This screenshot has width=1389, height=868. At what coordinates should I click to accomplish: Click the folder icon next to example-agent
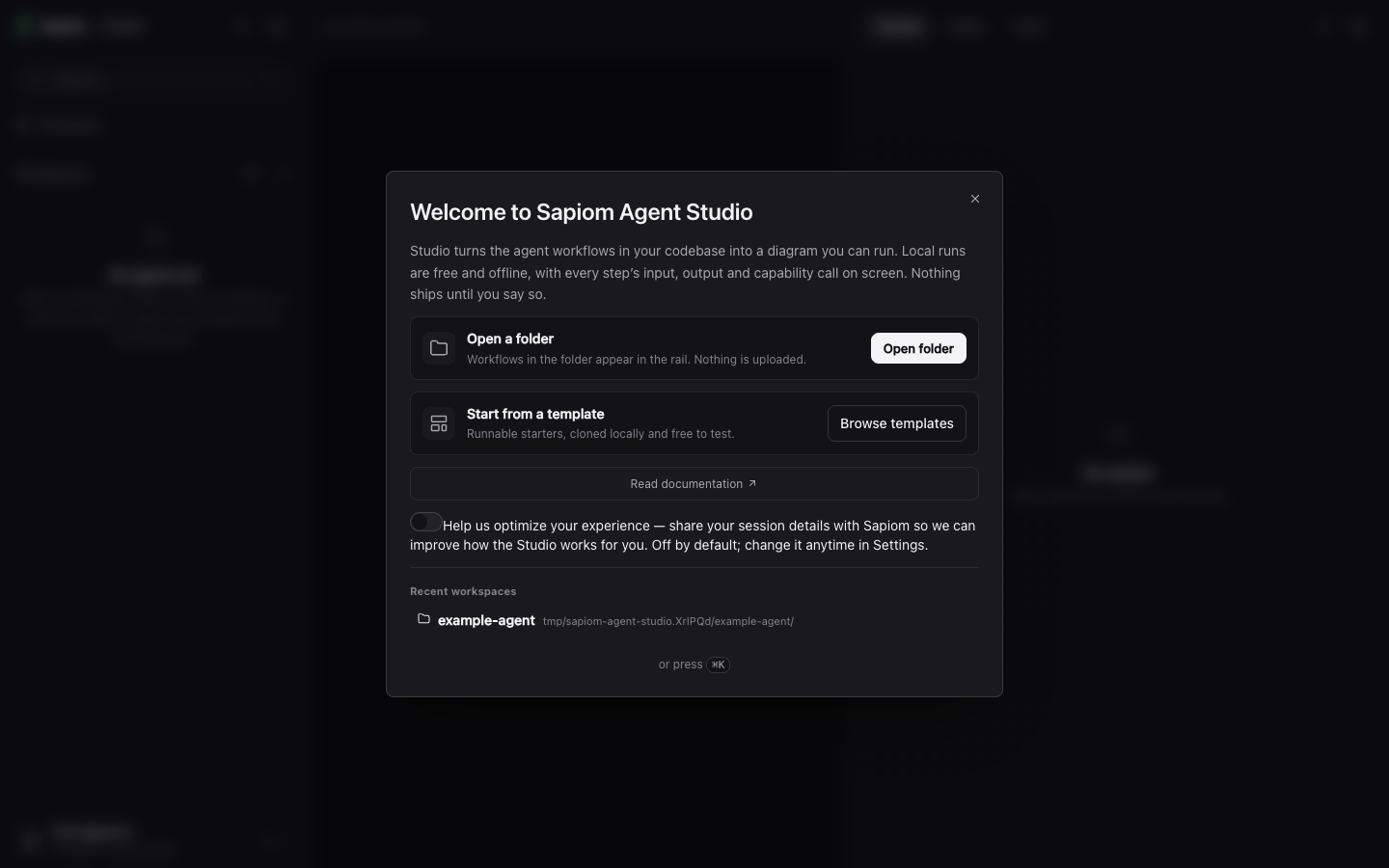click(x=423, y=619)
